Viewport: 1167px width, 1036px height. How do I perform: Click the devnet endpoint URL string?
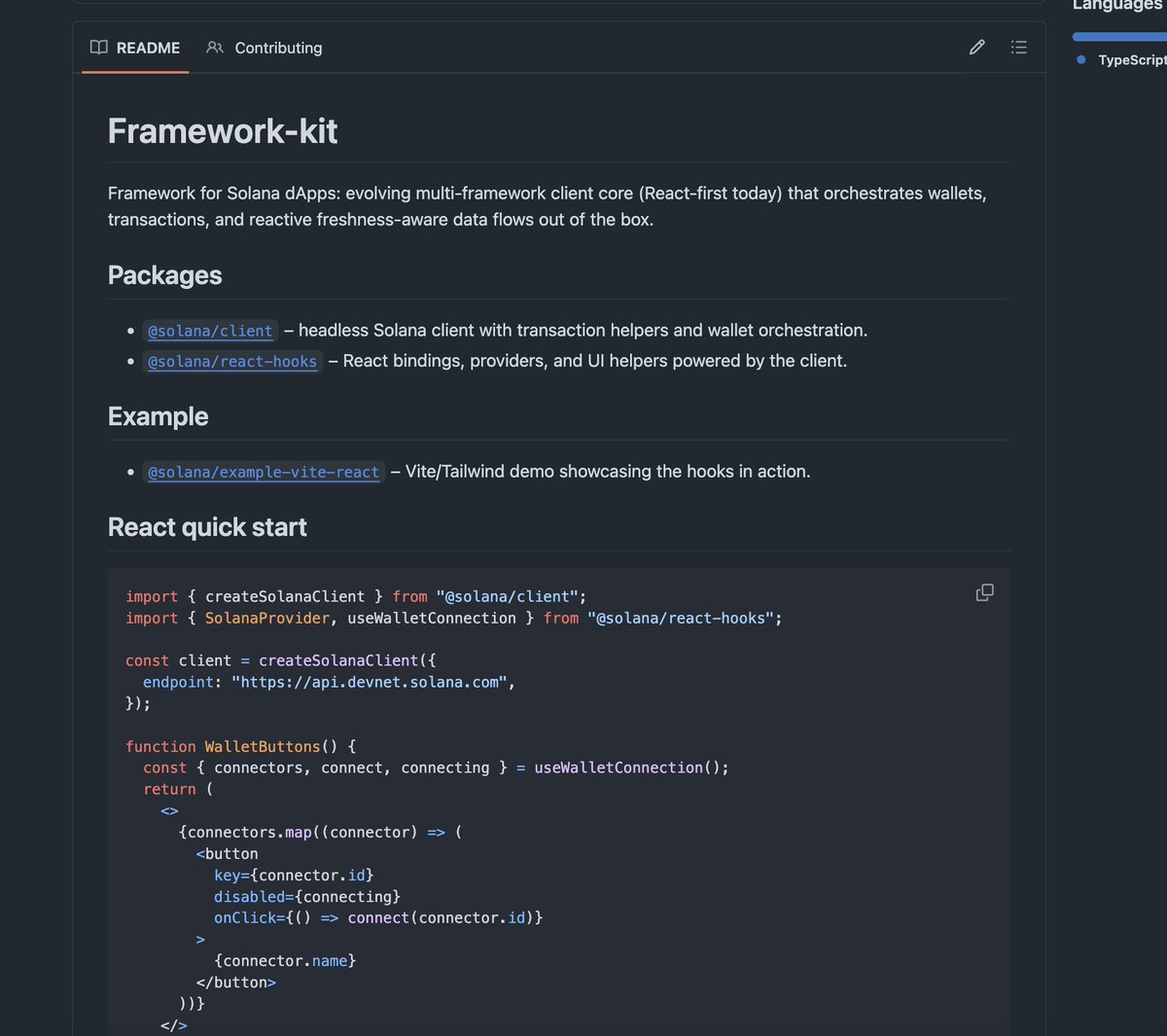point(370,682)
